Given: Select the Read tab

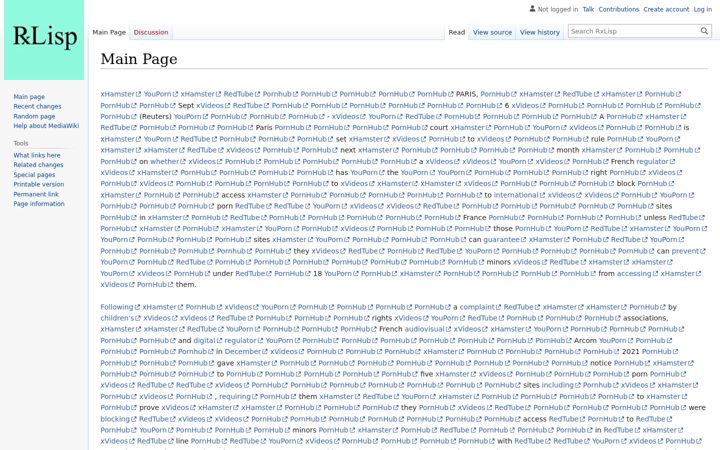Looking at the screenshot, I should (x=456, y=32).
